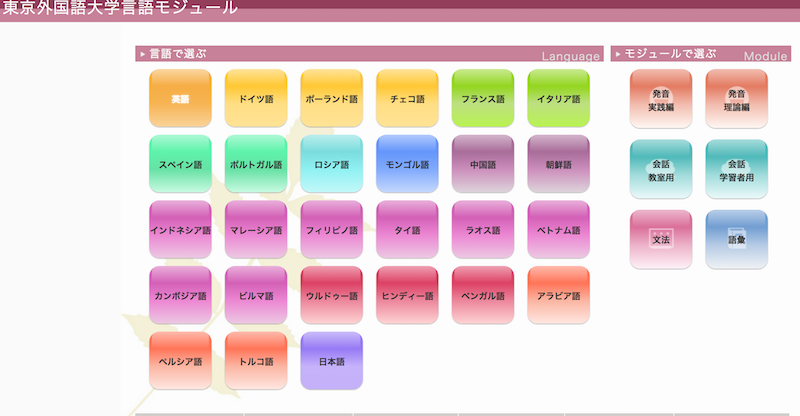Viewport: 800px width, 416px height.
Task: Open the インドネシア語 tile
Action: pos(180,229)
